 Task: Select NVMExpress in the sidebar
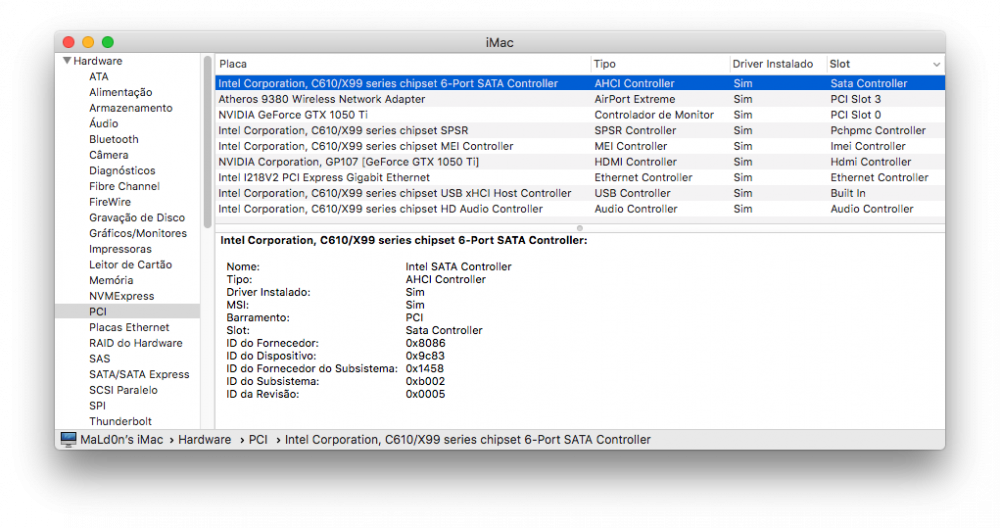(122, 296)
